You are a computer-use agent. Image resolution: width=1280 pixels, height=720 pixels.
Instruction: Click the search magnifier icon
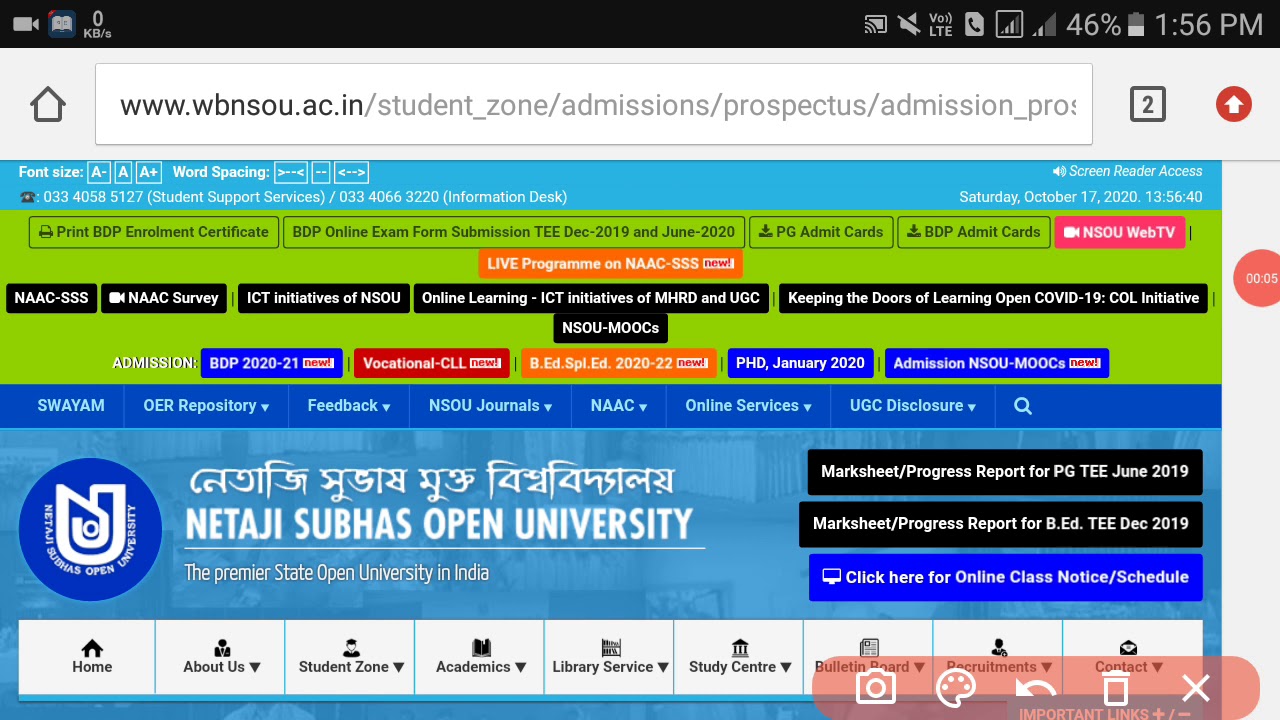point(1023,406)
